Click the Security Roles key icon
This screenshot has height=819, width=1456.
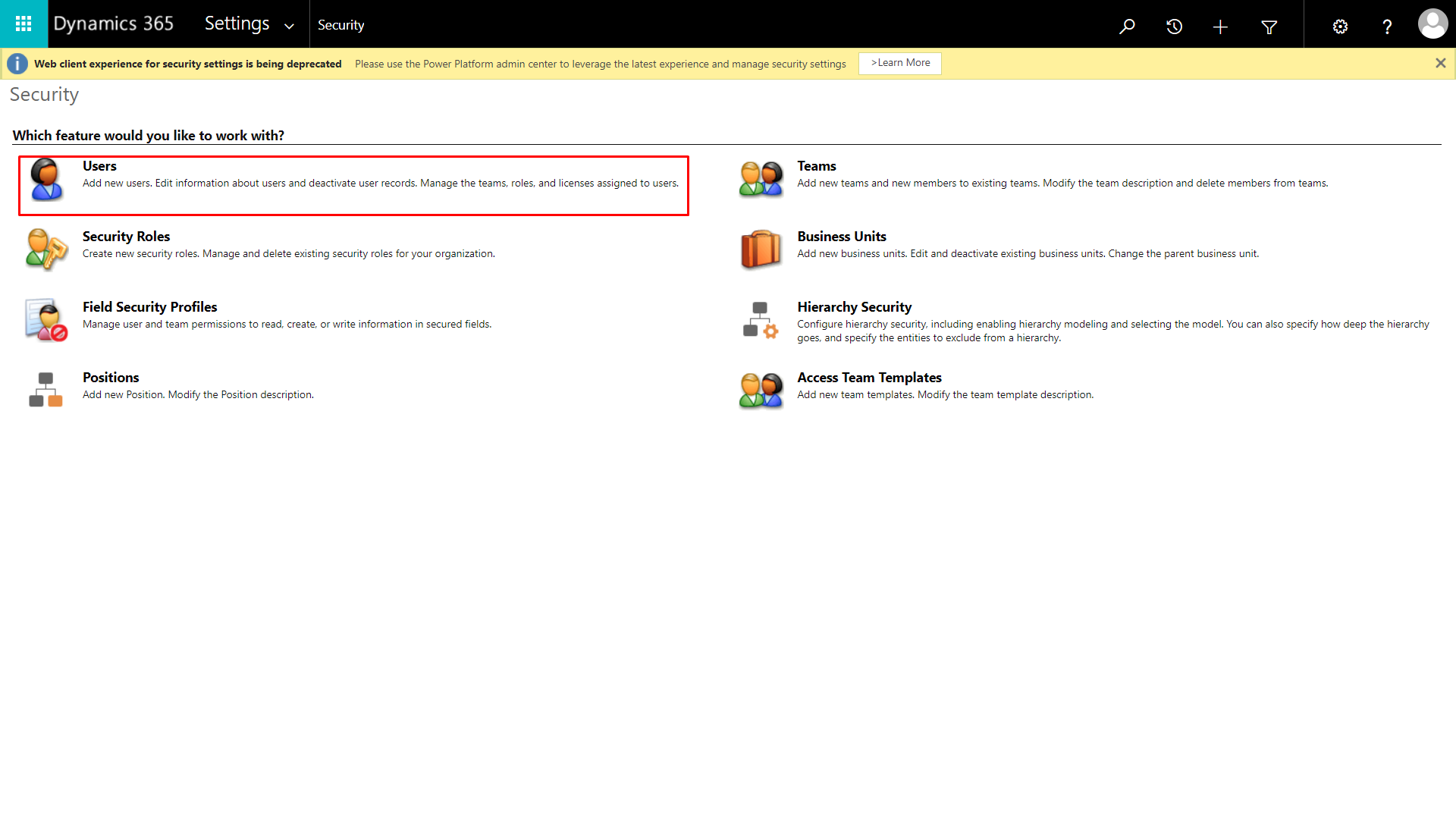pyautogui.click(x=46, y=249)
